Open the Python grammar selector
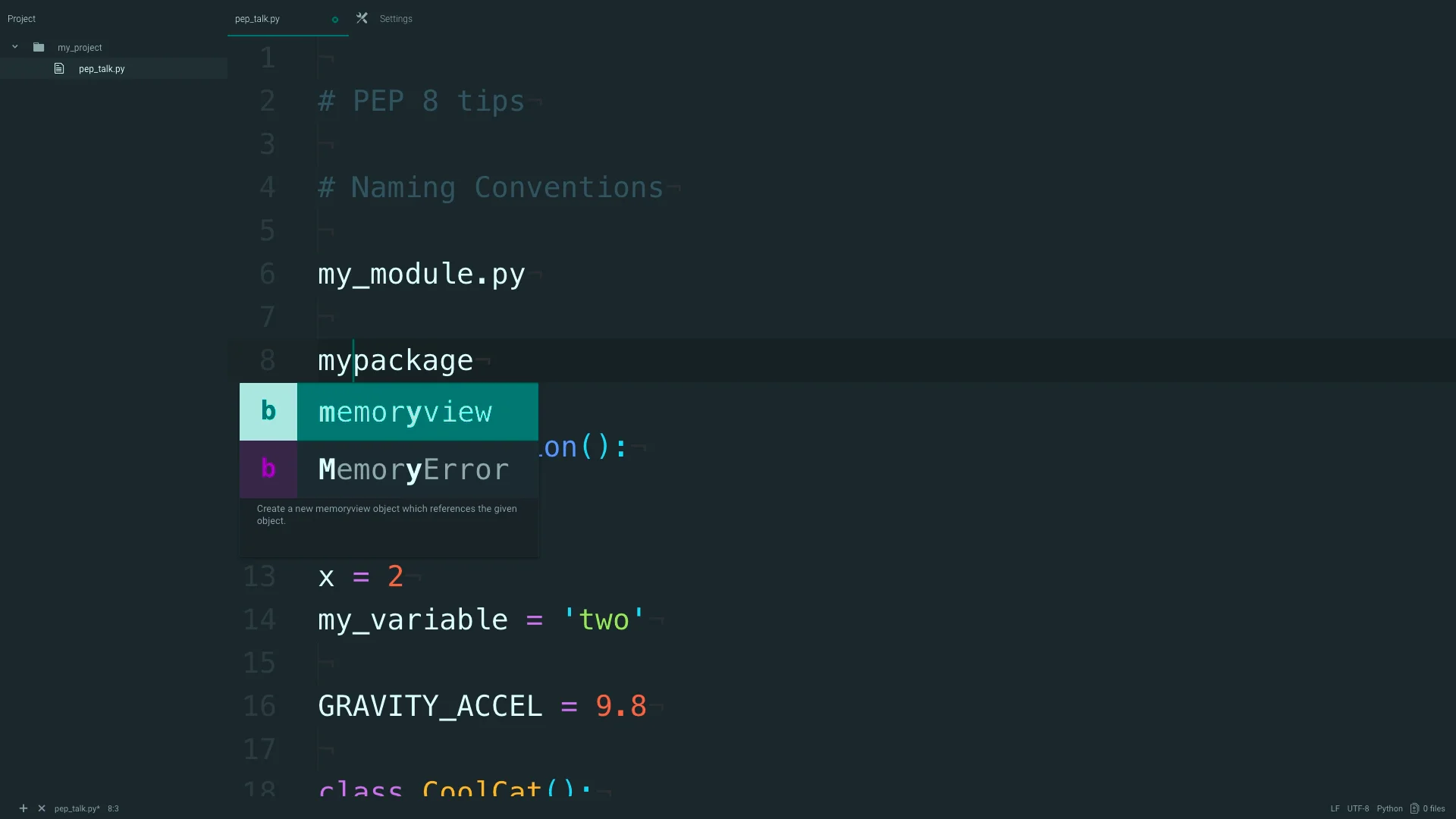Screen dimensions: 1456x819 [x=1389, y=808]
